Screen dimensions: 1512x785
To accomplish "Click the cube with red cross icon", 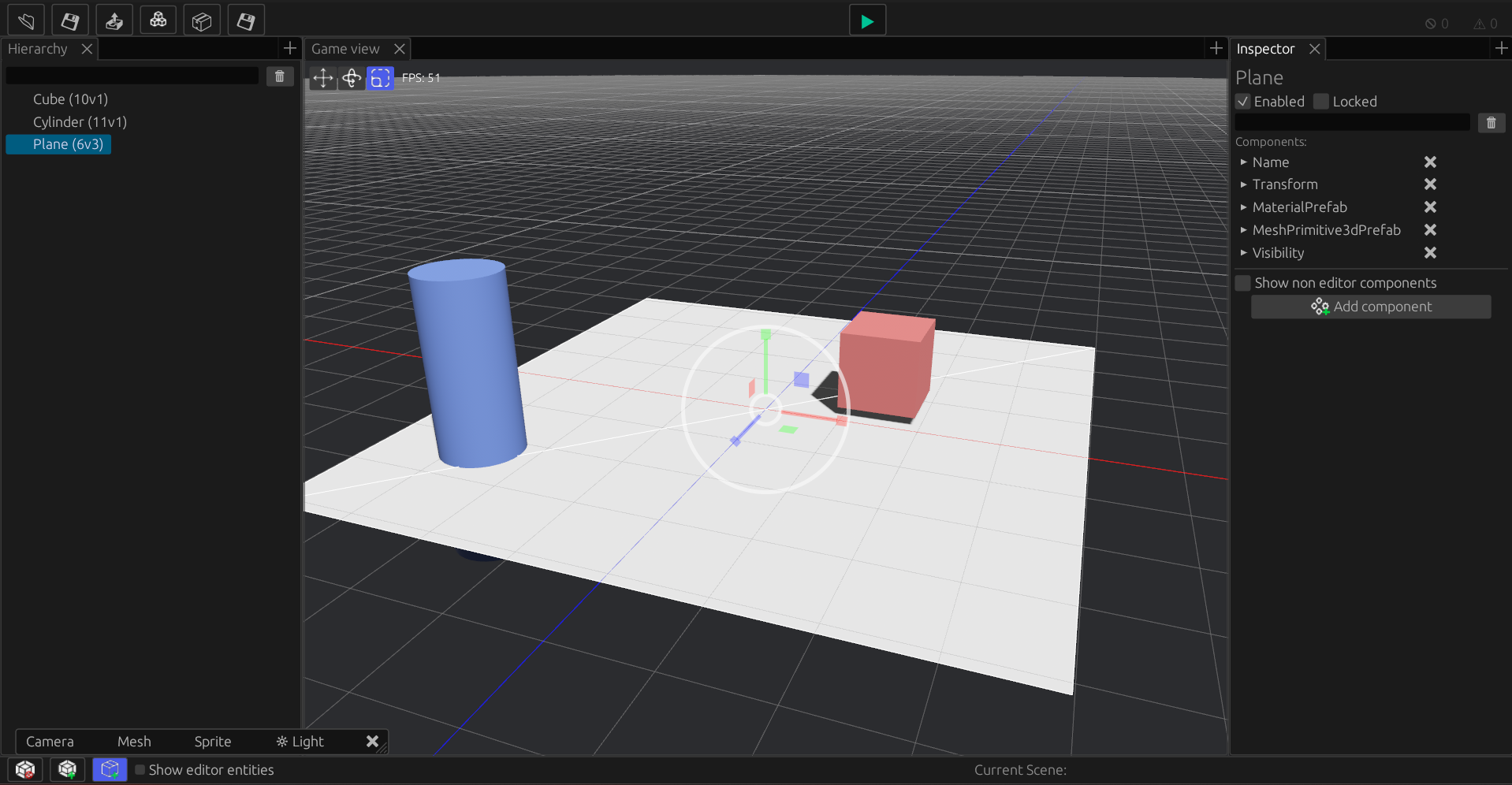I will point(25,769).
